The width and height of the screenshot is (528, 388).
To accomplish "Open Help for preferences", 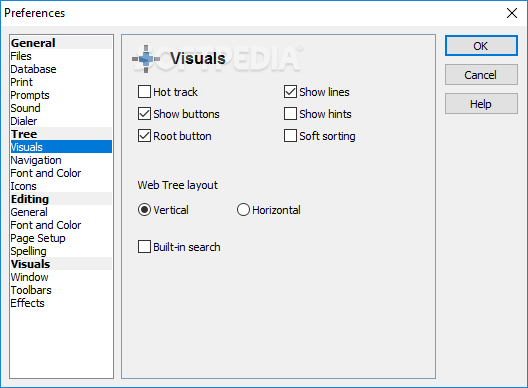I will click(481, 104).
